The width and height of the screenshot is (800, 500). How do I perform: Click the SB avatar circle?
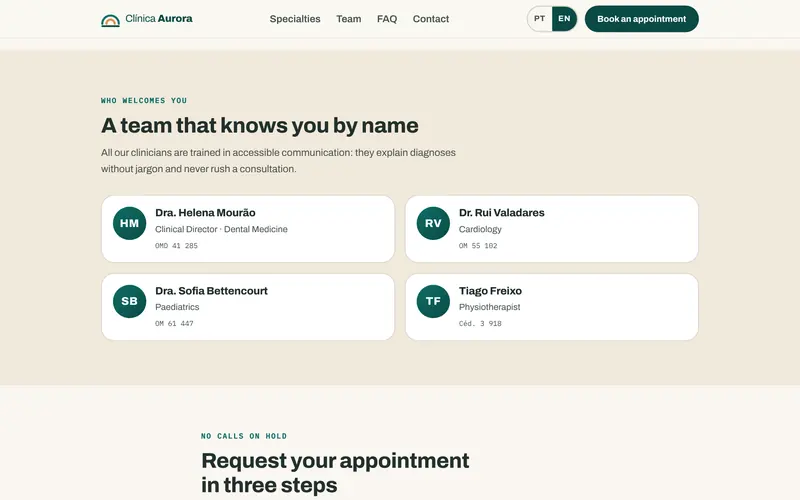click(x=130, y=302)
